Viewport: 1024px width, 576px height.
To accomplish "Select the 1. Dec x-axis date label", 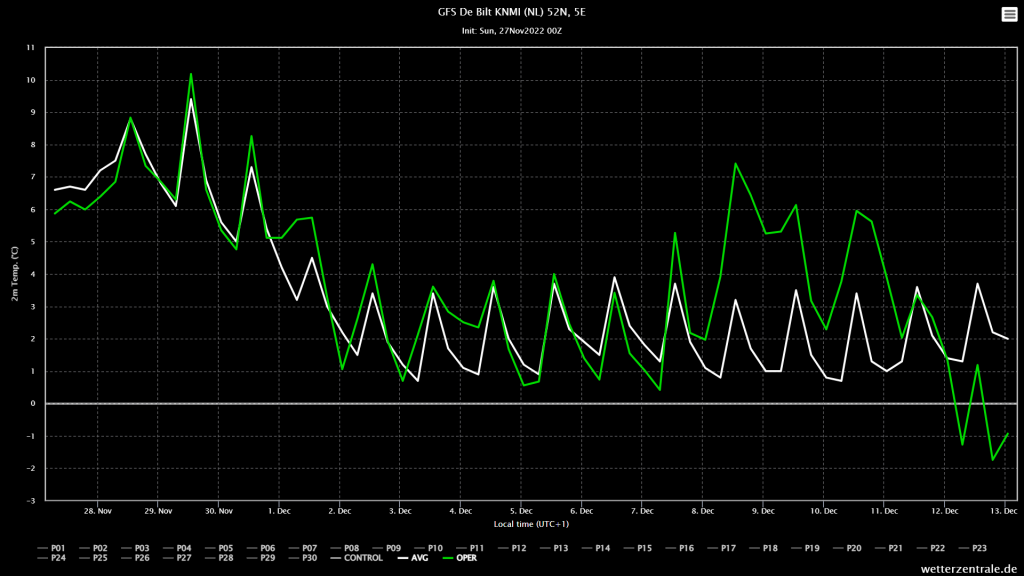I will point(279,511).
